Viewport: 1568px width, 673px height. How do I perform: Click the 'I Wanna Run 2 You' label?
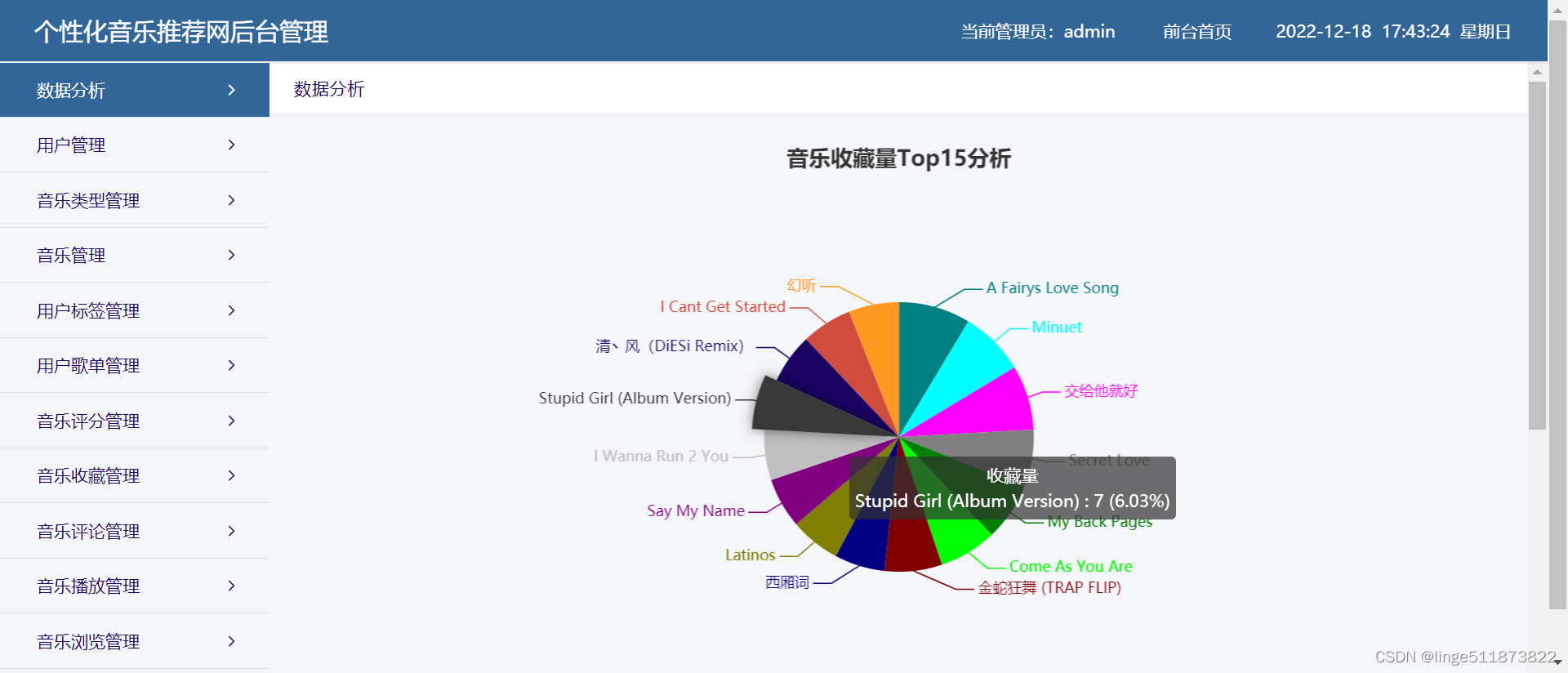click(661, 456)
